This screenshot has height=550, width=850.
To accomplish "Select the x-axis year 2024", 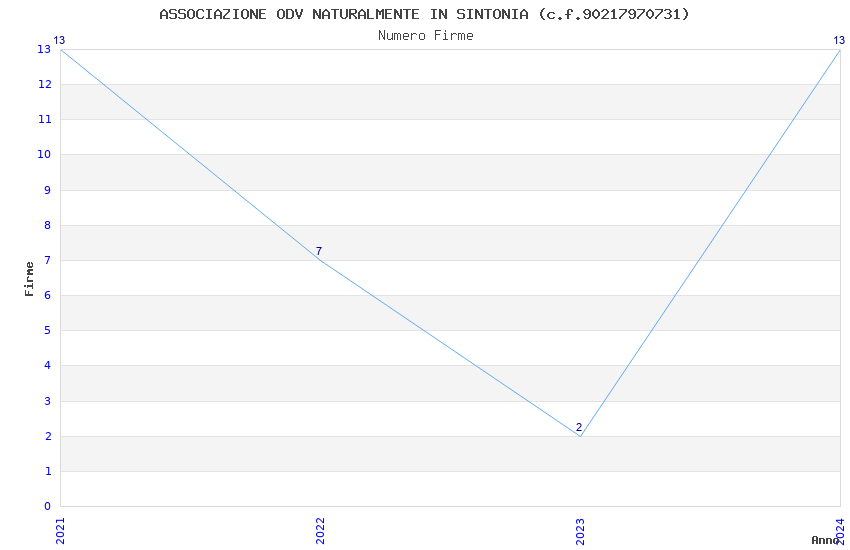I will point(840,531).
